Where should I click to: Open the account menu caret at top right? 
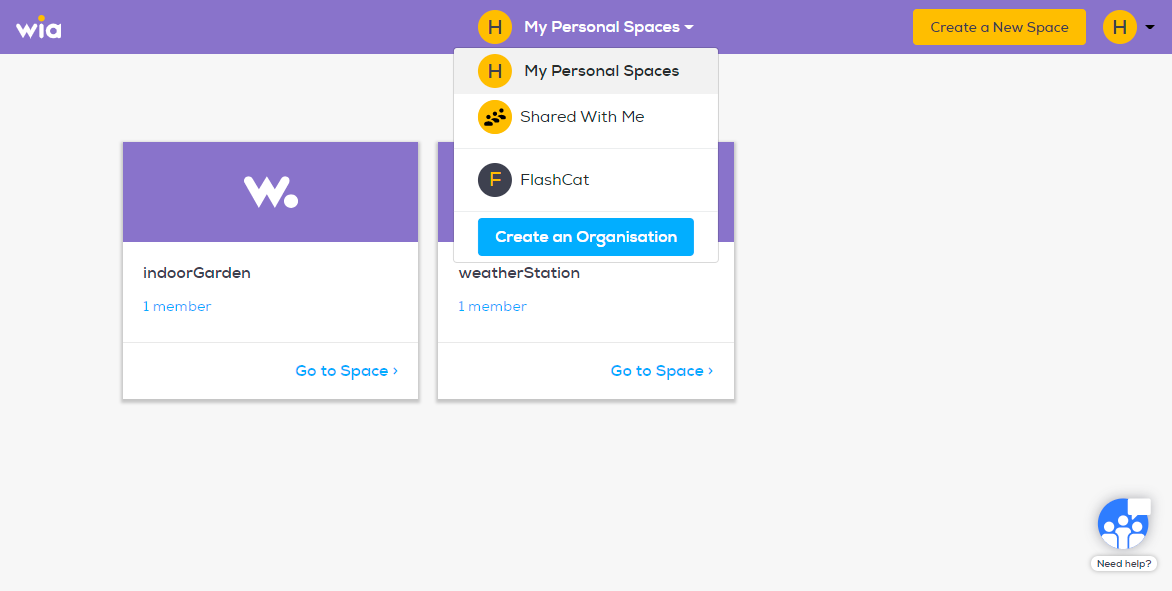pos(1150,27)
